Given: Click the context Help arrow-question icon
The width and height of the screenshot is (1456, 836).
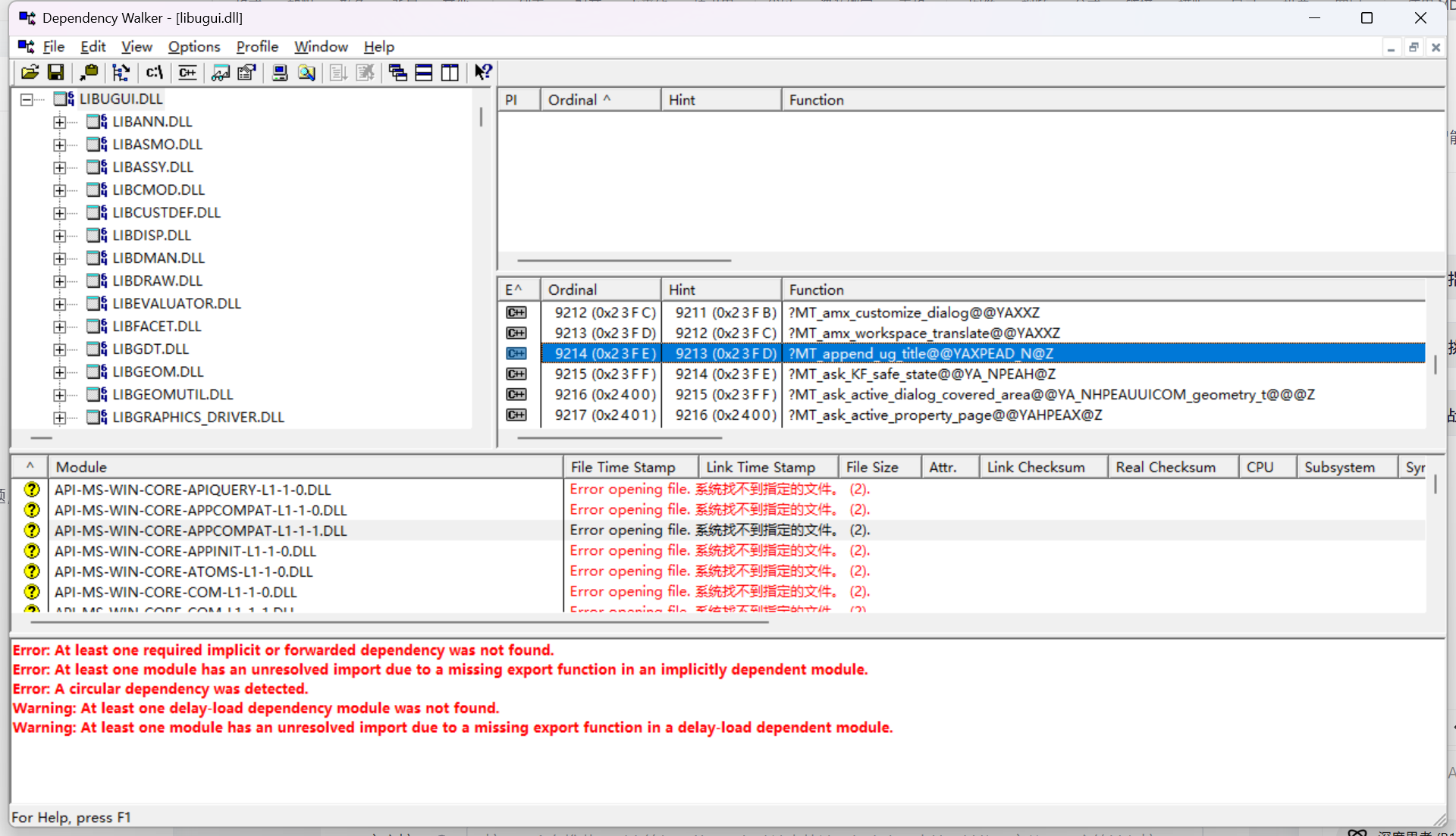Looking at the screenshot, I should point(483,73).
